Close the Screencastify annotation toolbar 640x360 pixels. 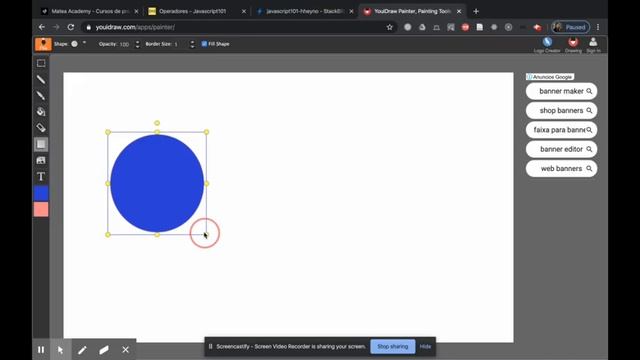pyautogui.click(x=125, y=350)
